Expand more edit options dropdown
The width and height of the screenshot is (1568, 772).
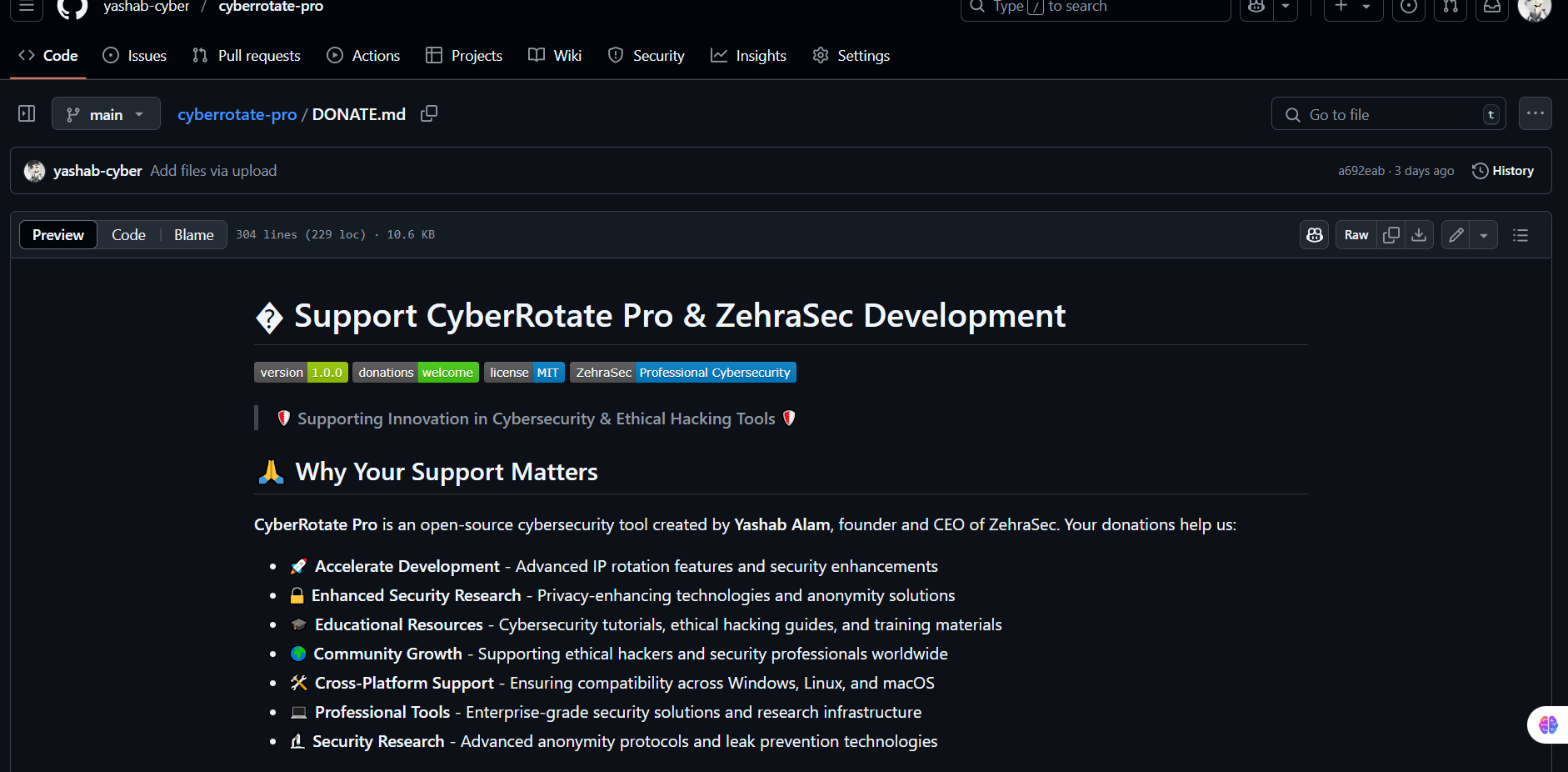1484,235
